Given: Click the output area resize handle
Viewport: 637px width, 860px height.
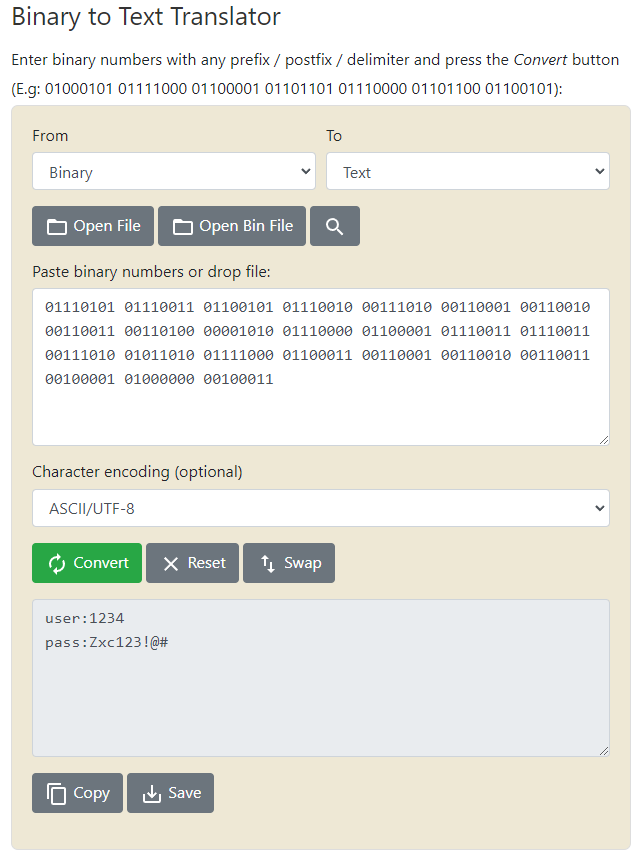Looking at the screenshot, I should click(x=604, y=751).
